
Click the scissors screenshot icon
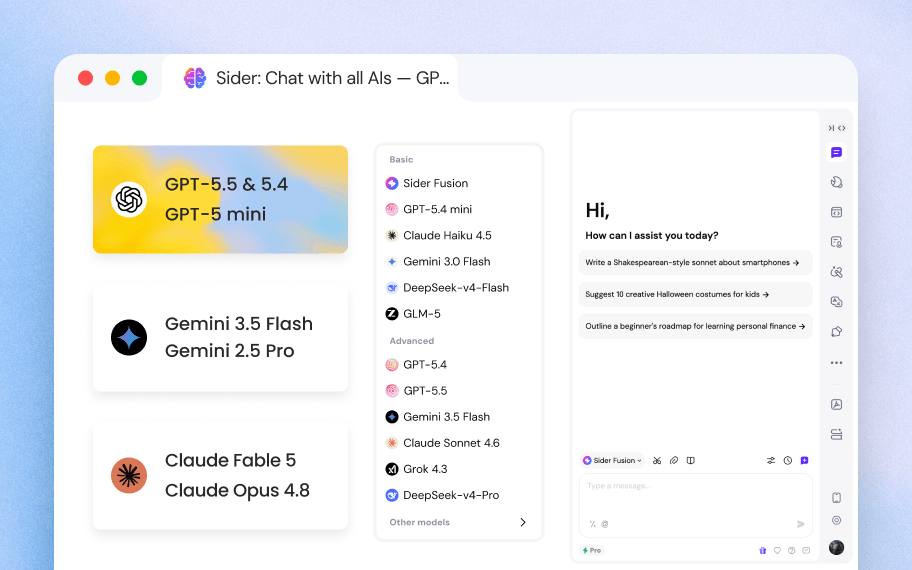(x=657, y=461)
